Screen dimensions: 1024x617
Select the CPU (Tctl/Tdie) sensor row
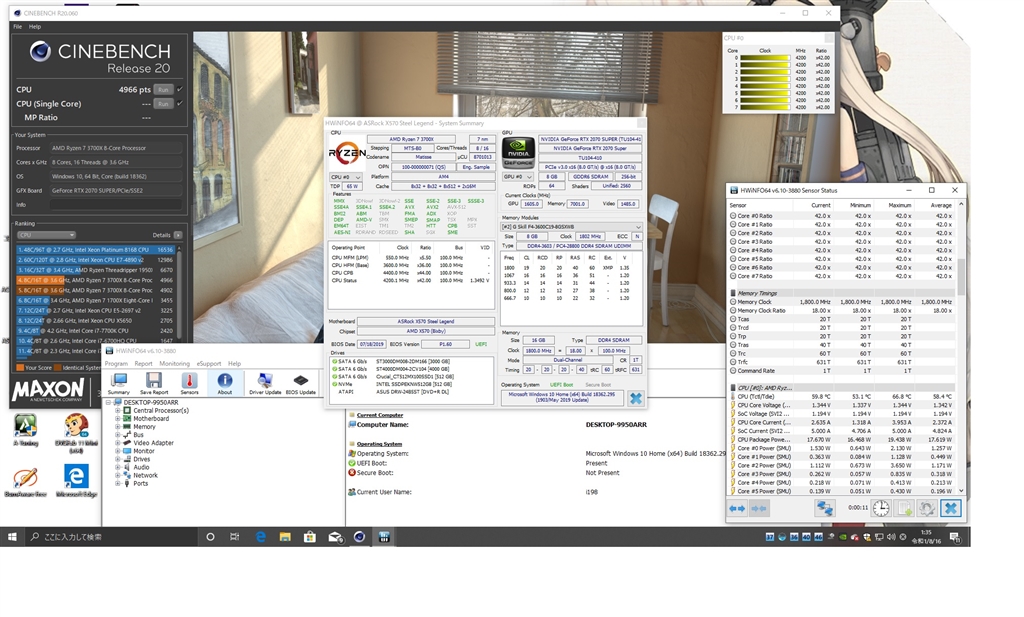pos(842,396)
